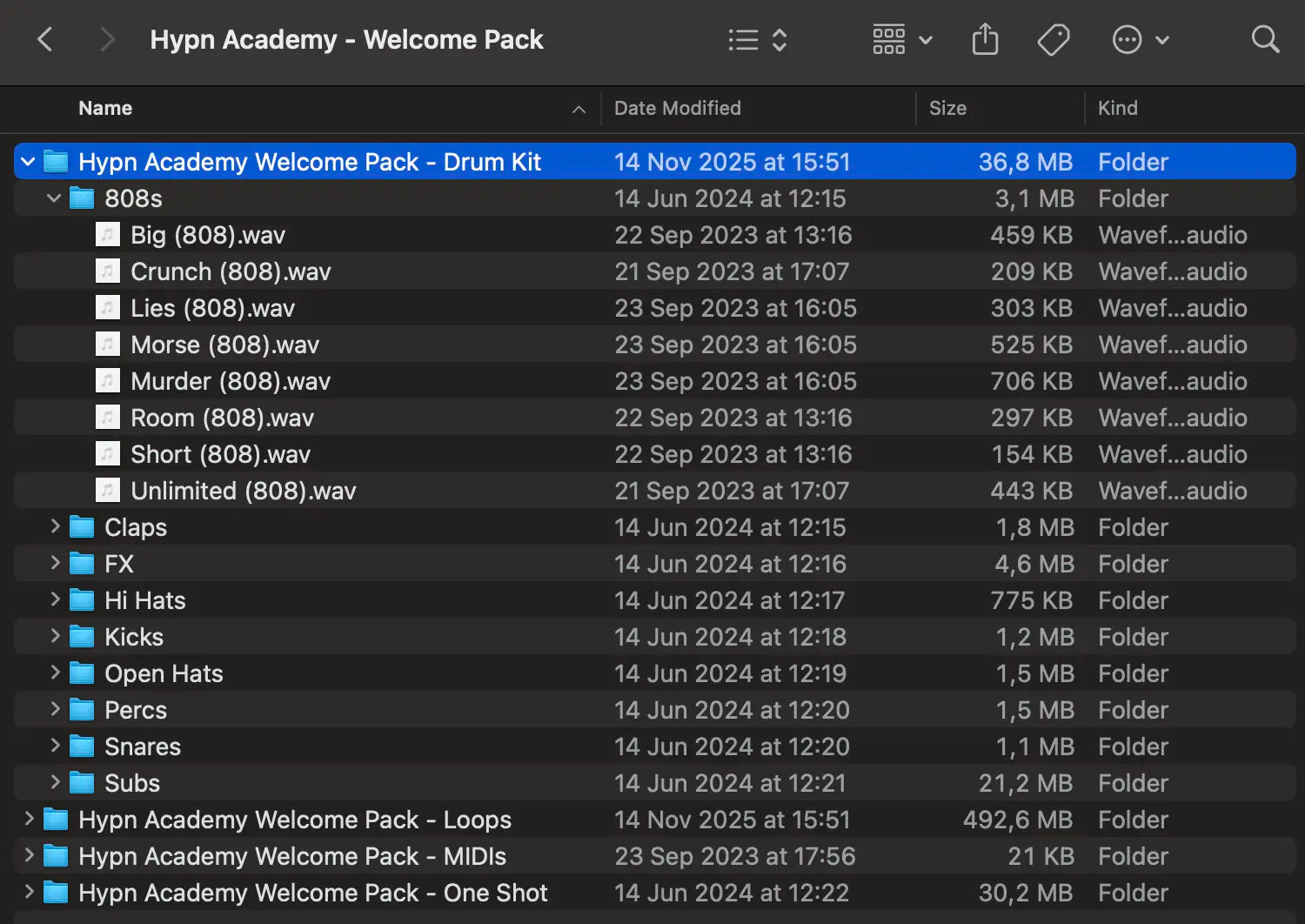Open the Tags icon in the toolbar
Image resolution: width=1305 pixels, height=924 pixels.
[x=1054, y=39]
